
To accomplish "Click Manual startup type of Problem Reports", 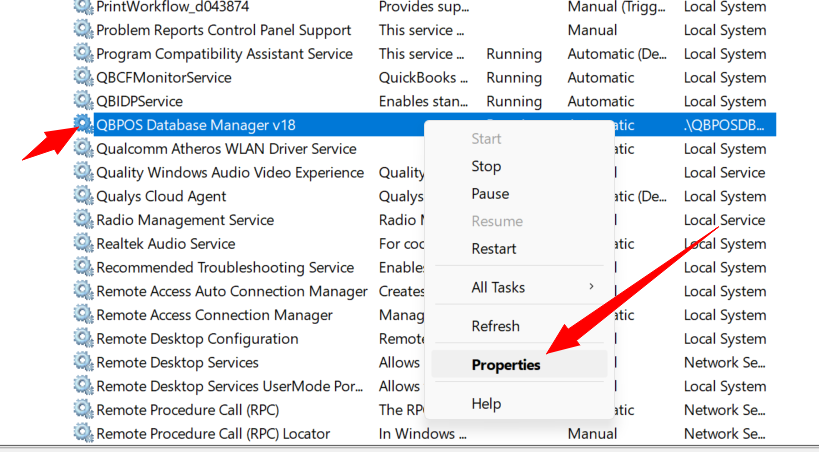I will (x=592, y=30).
